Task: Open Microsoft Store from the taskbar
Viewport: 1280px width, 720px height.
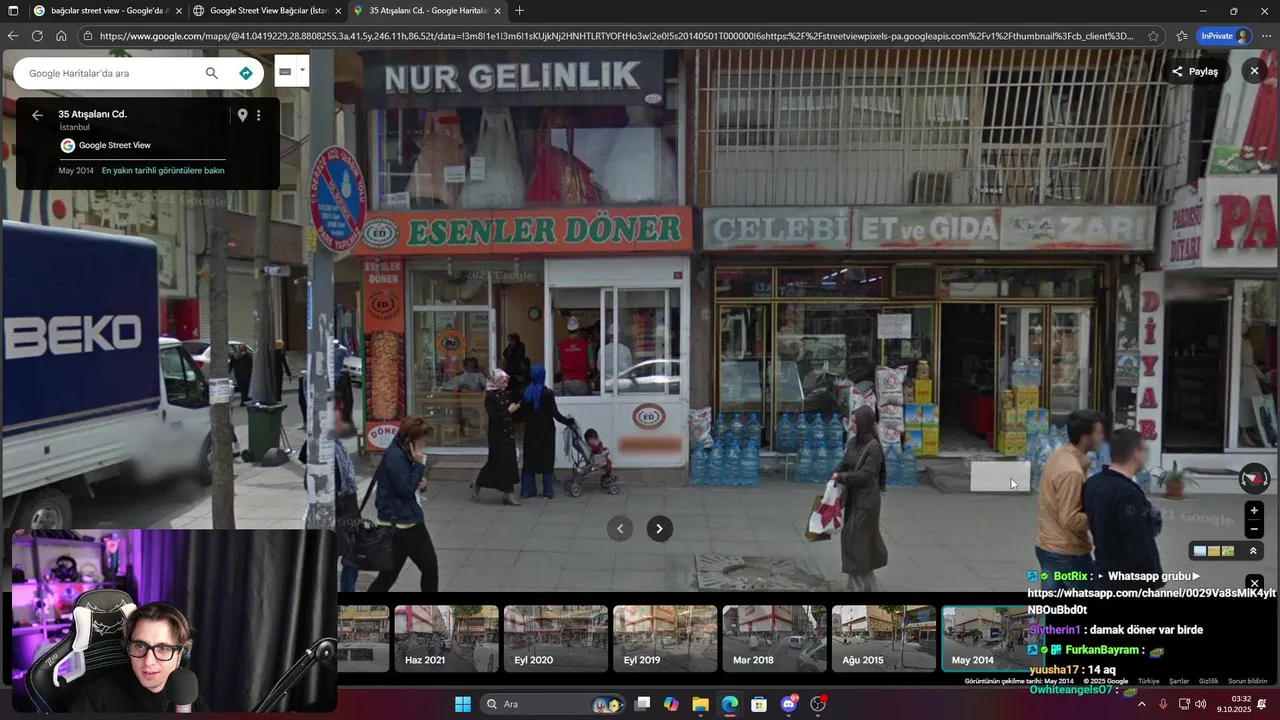Action: 759,704
